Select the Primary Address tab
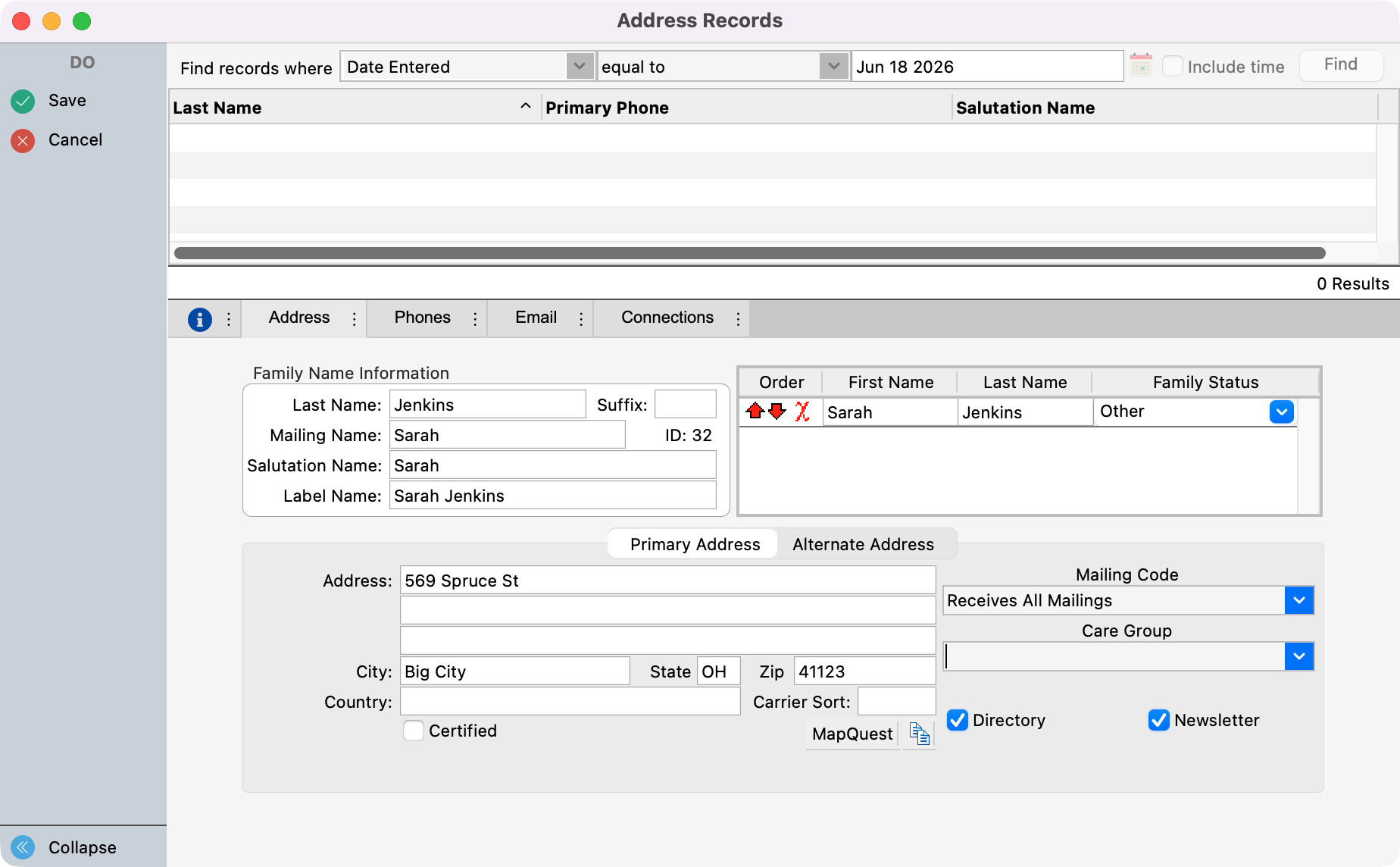The width and height of the screenshot is (1400, 867). 695,544
